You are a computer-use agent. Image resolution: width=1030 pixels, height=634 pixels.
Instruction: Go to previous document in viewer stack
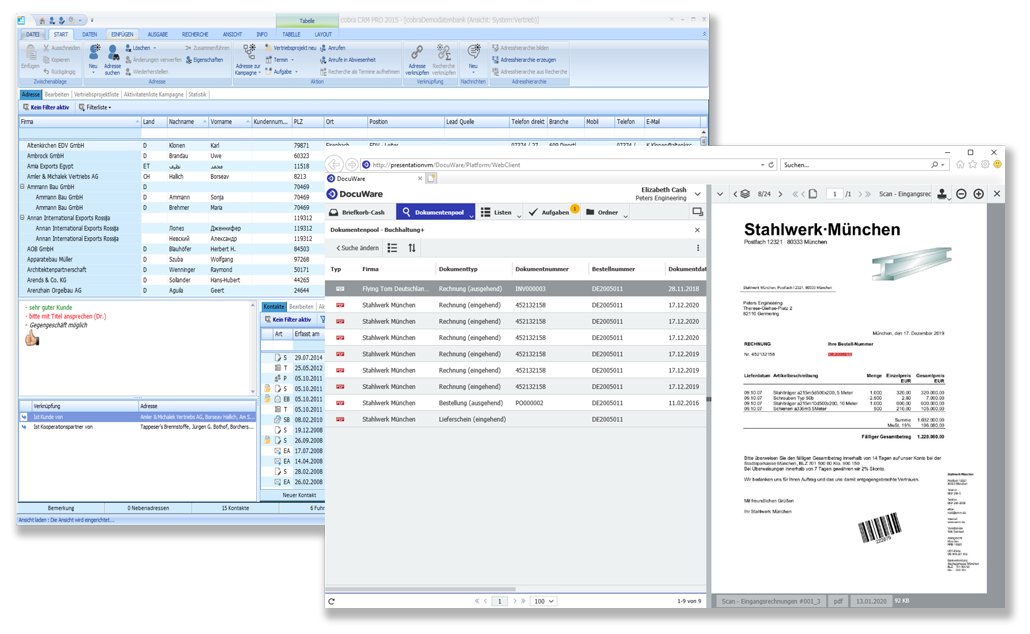(x=735, y=194)
